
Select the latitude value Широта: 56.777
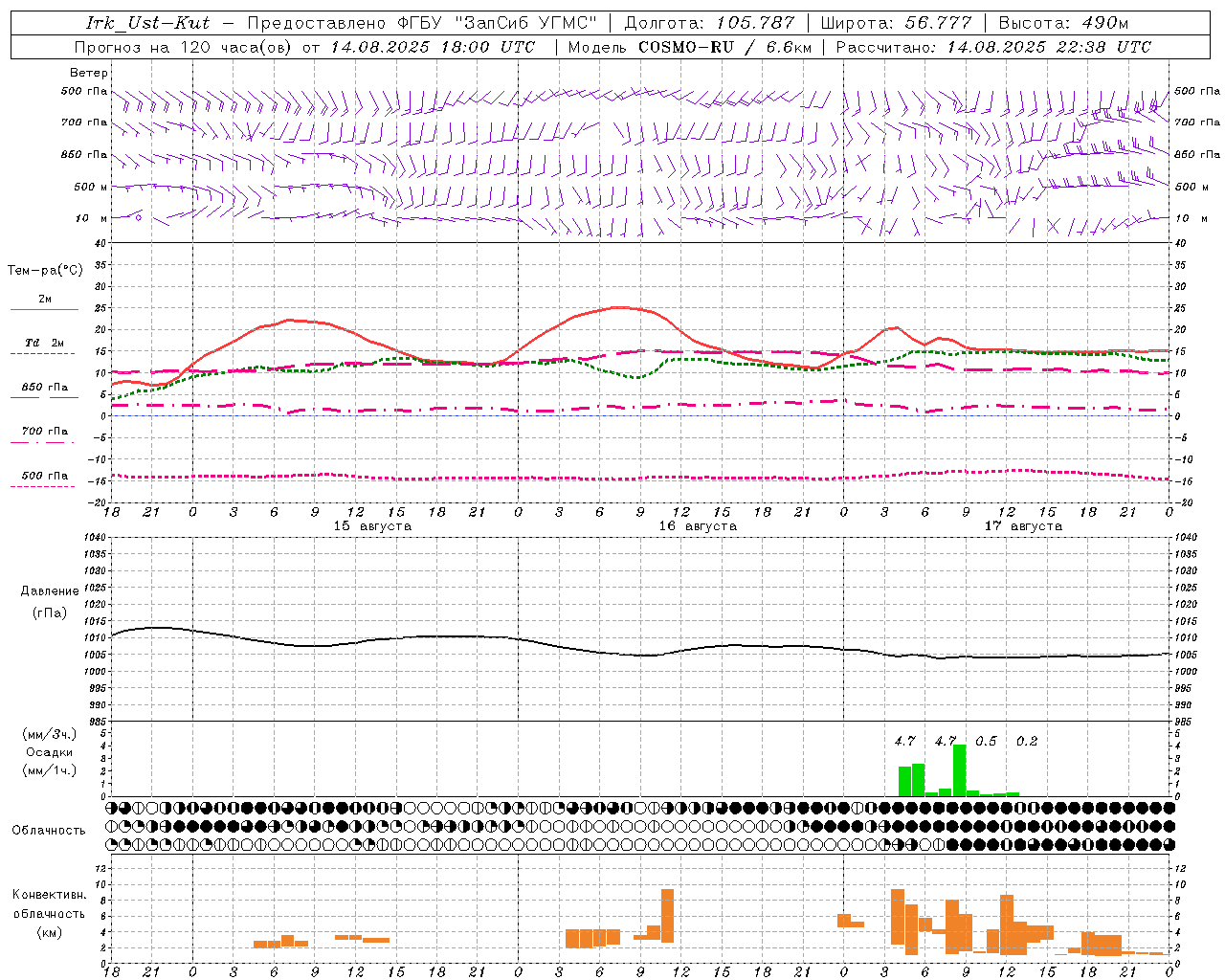click(896, 23)
